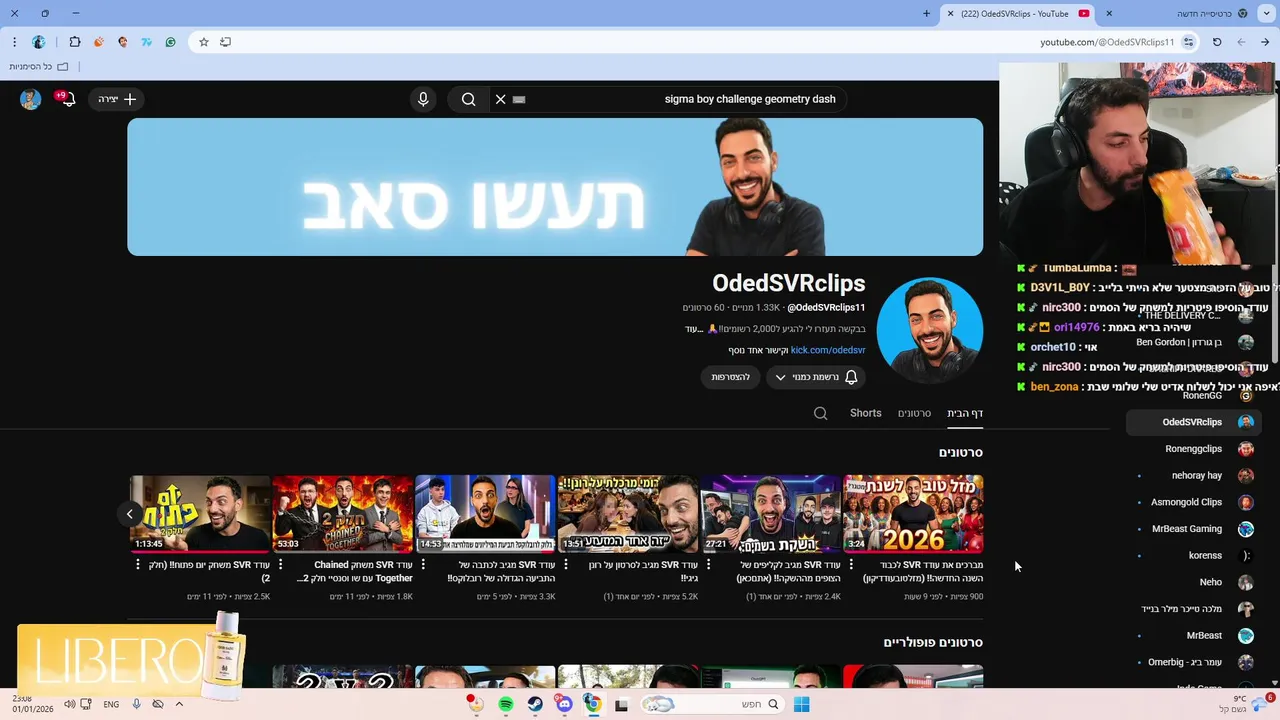Click the Videos section heading
Screen dimensions: 1280x720
961,452
